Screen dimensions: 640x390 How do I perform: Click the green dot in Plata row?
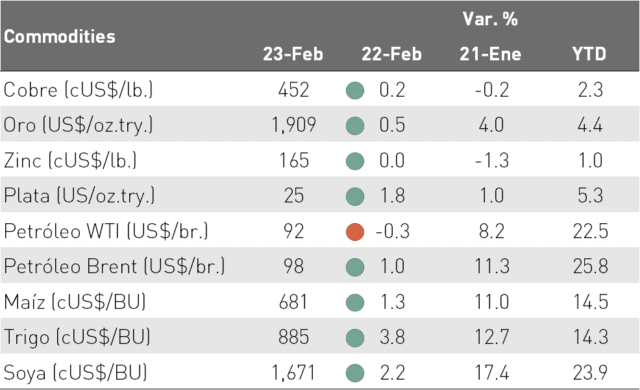(355, 196)
